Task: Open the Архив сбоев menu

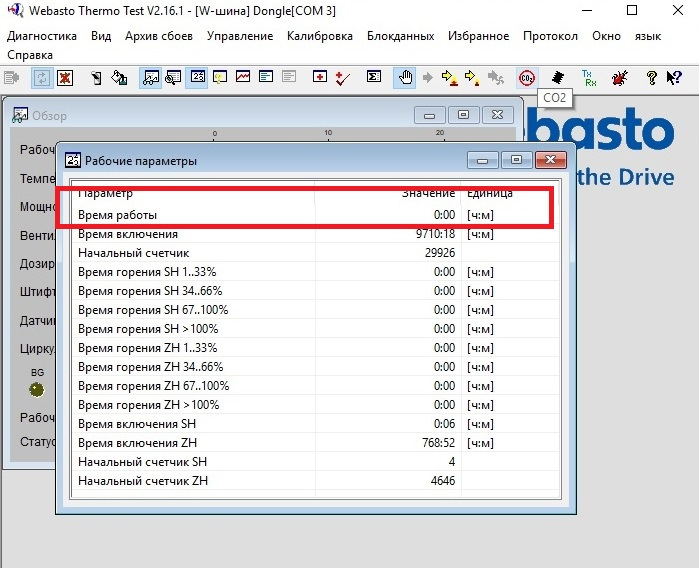Action: pos(159,36)
